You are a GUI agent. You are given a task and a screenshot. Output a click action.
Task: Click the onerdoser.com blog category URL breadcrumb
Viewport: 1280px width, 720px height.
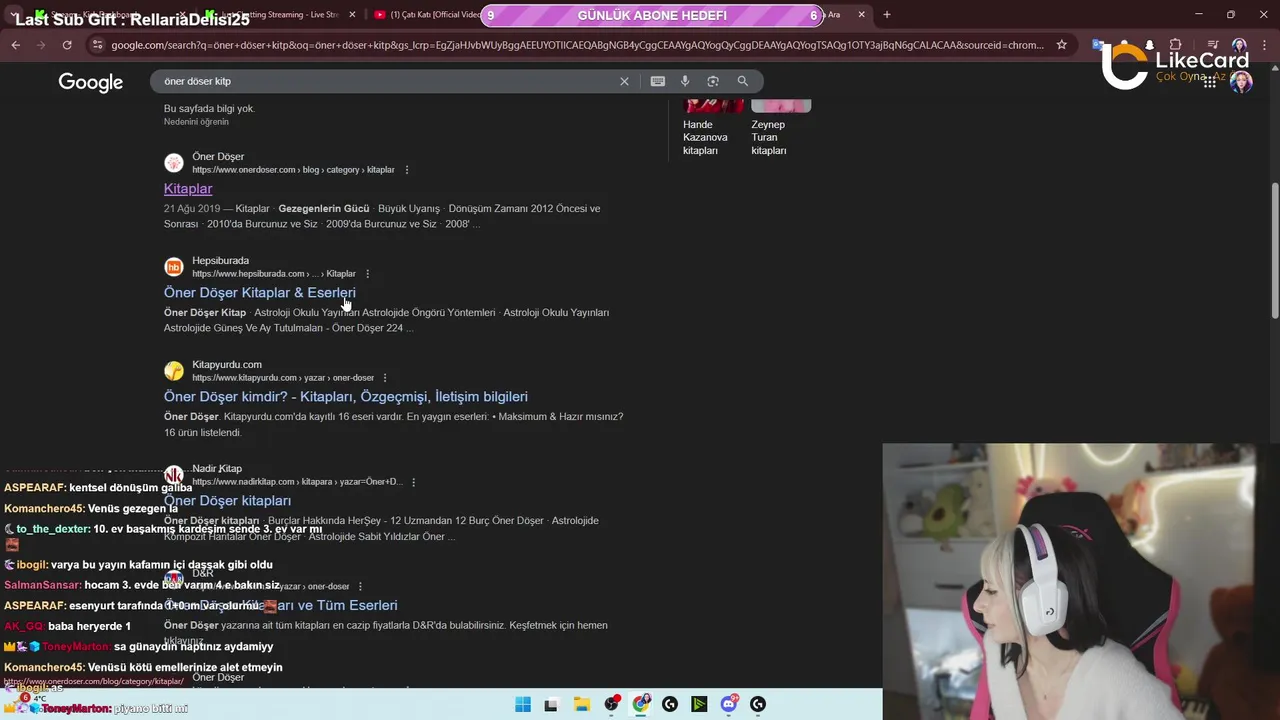(x=293, y=170)
